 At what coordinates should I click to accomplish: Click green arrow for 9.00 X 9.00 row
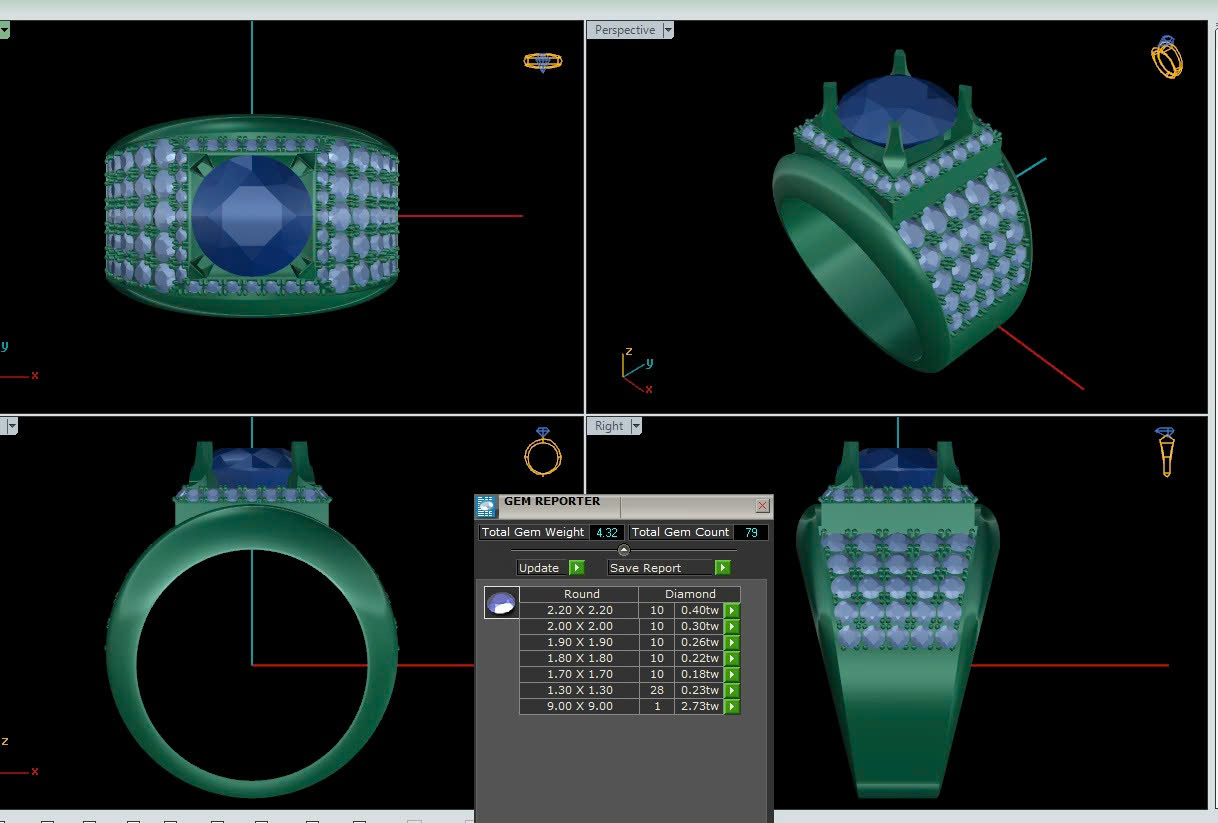tap(732, 706)
